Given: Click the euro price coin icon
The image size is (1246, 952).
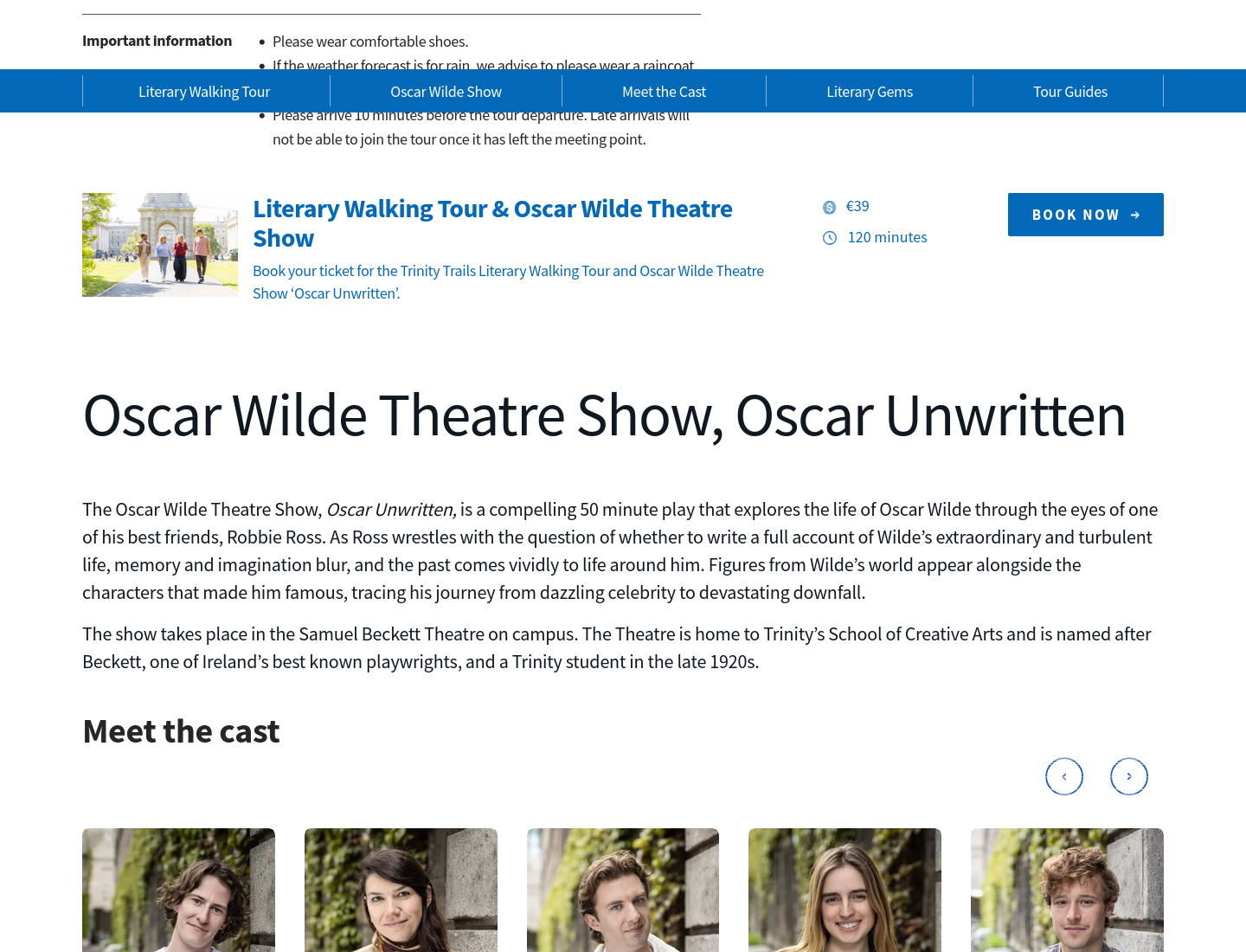Looking at the screenshot, I should [829, 207].
